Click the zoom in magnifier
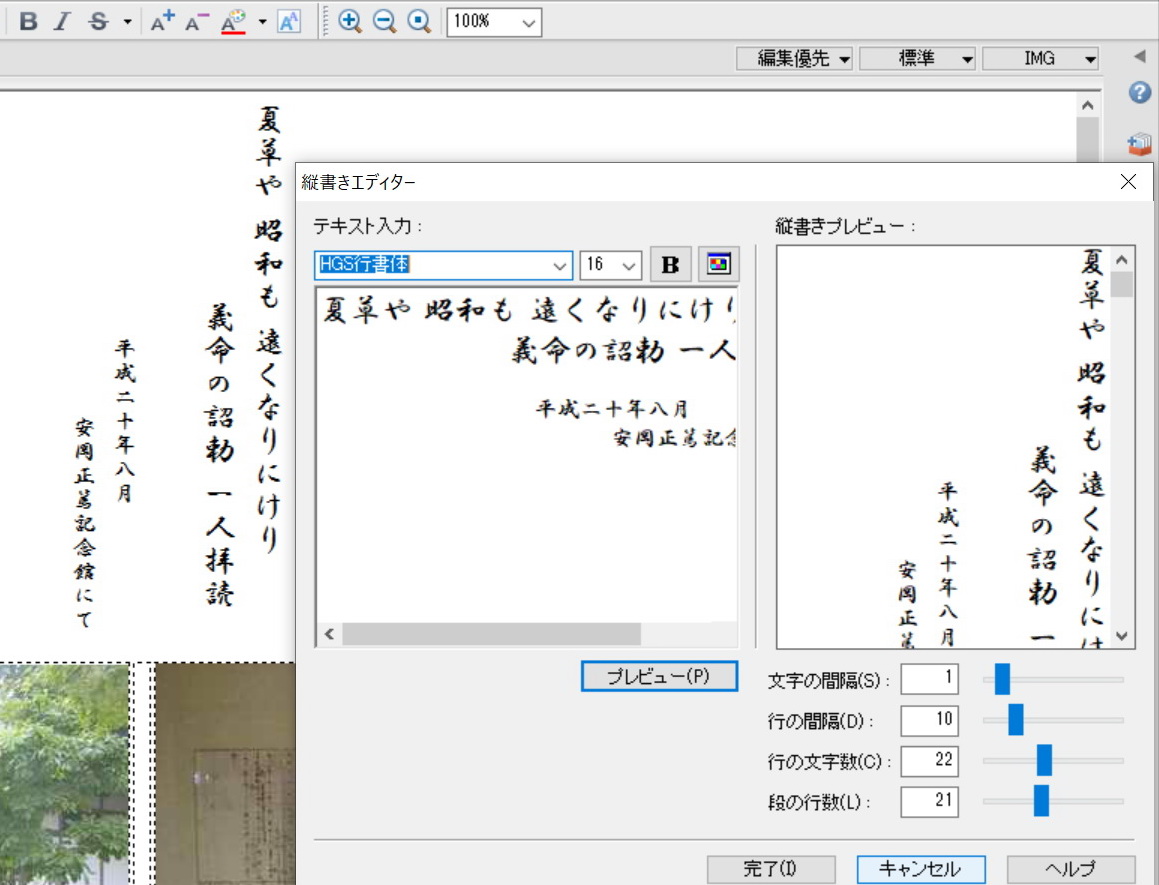The height and width of the screenshot is (885, 1159). [350, 21]
